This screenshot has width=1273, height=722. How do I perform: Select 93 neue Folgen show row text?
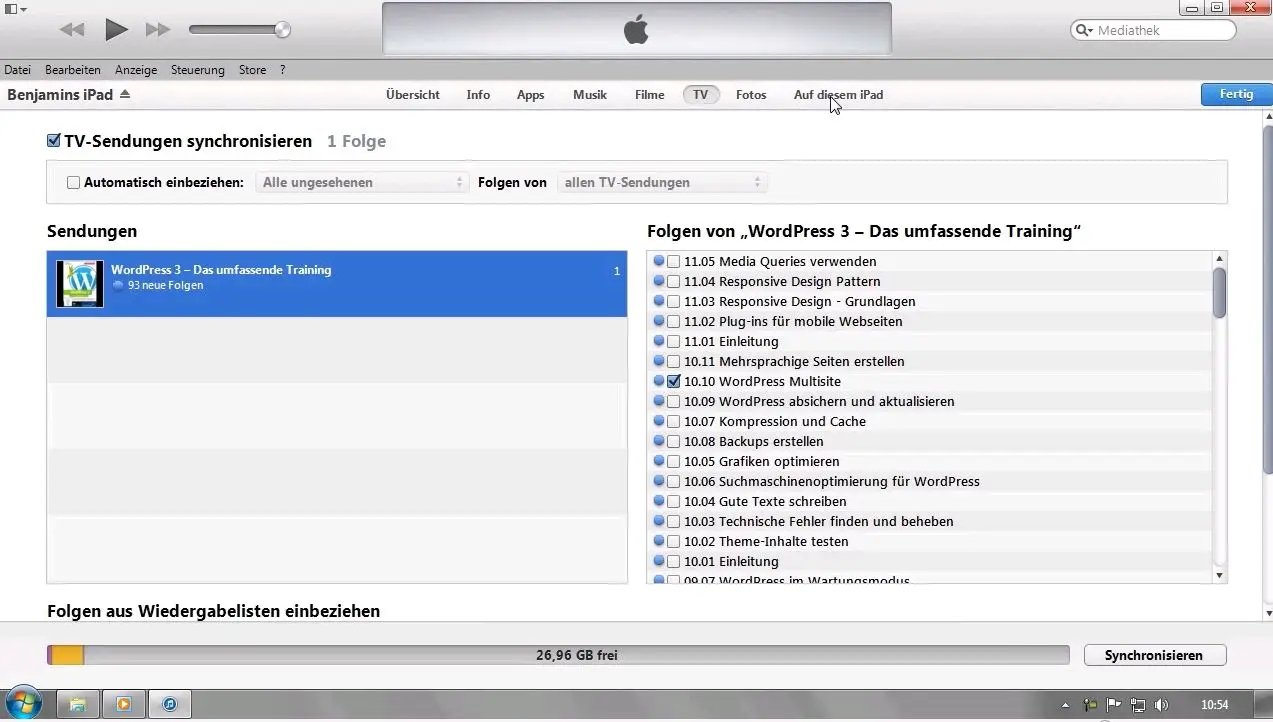point(165,286)
